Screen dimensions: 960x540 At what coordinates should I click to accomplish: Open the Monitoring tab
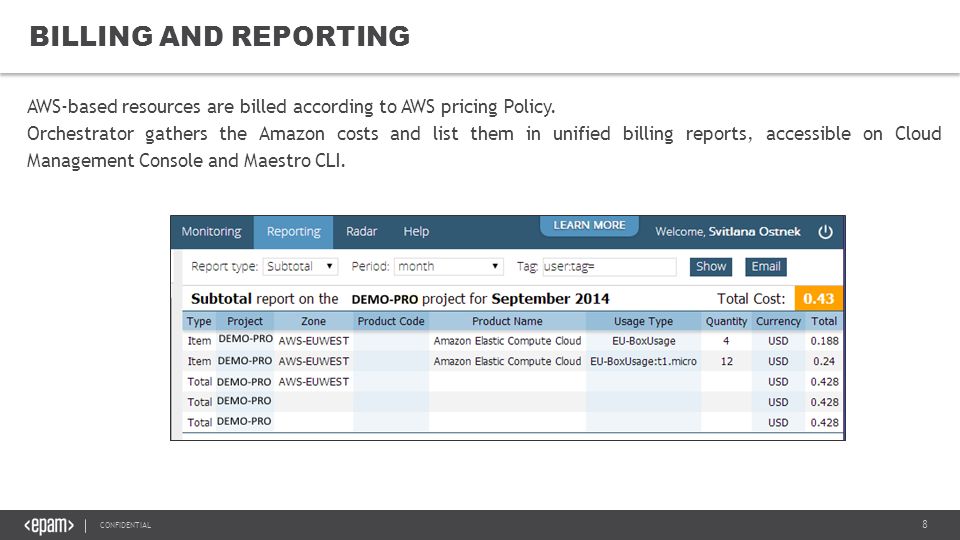[x=211, y=231]
